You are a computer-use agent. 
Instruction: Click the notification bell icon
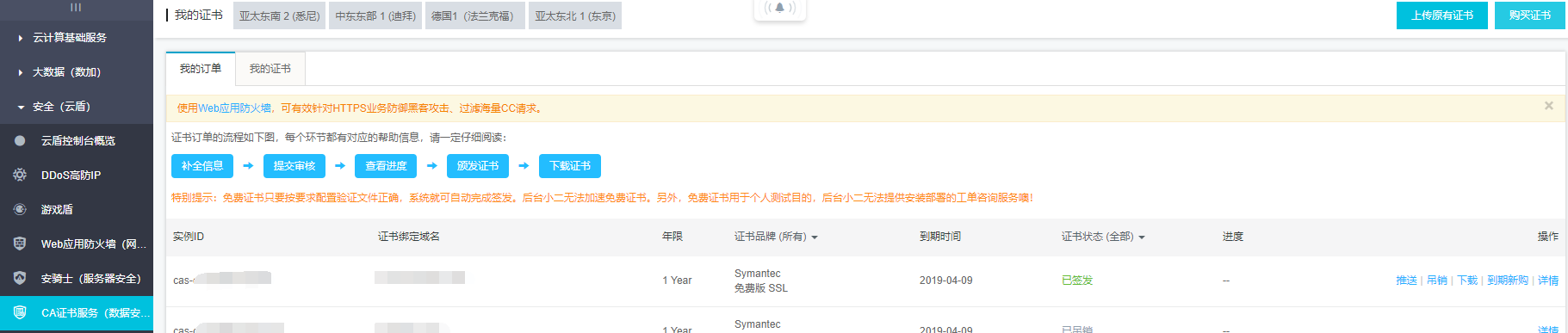779,8
